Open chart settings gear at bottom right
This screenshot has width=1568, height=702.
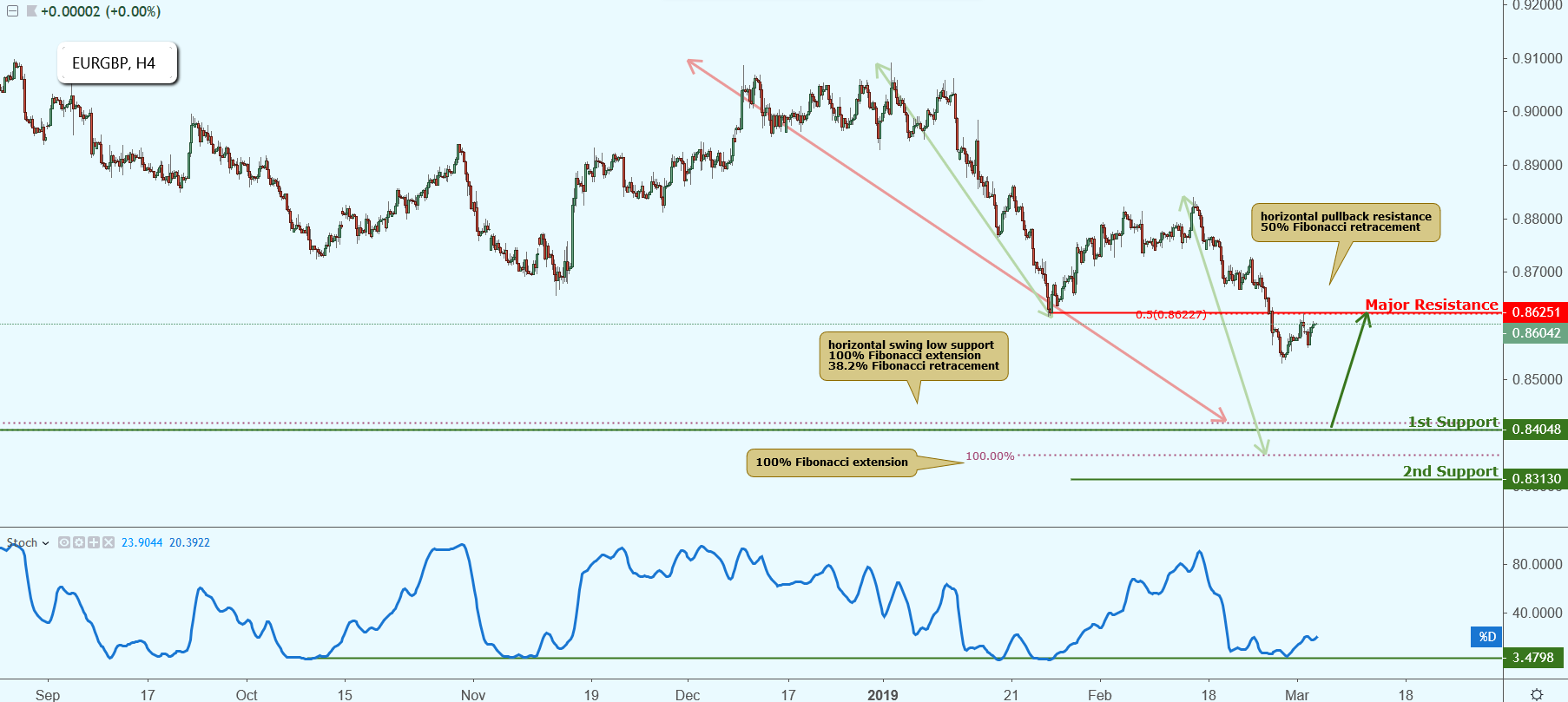point(1537,694)
